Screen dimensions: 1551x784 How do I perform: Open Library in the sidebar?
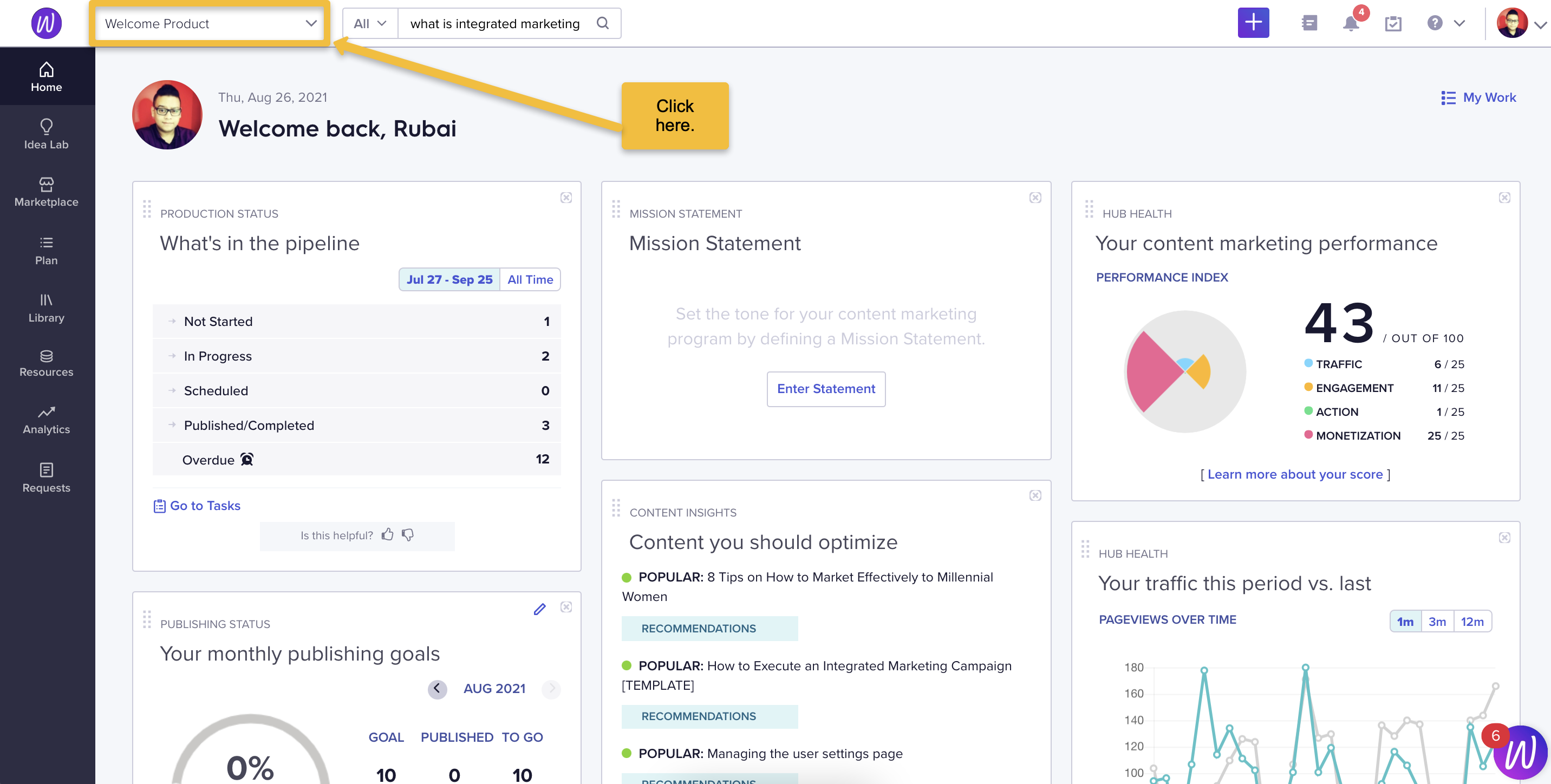coord(47,308)
